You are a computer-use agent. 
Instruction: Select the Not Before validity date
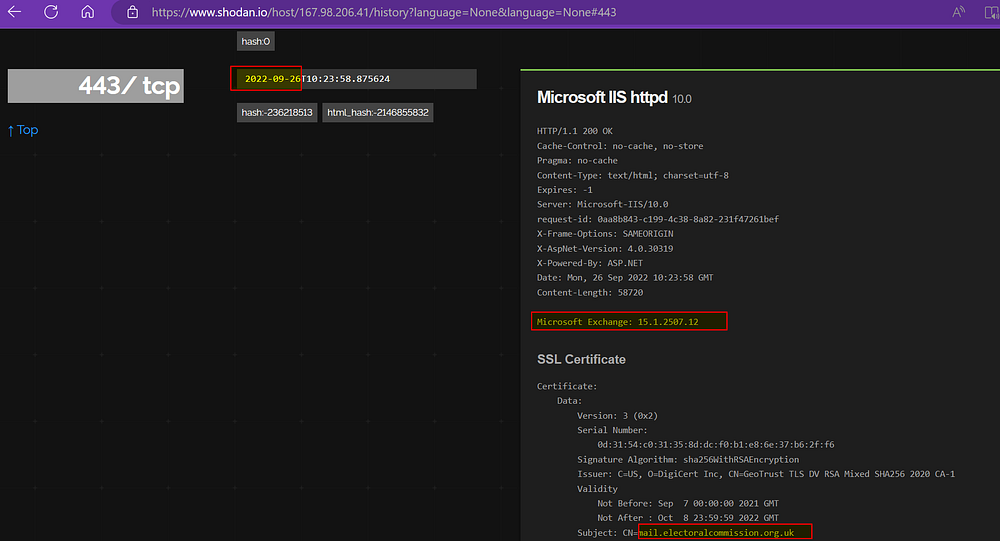tap(688, 503)
